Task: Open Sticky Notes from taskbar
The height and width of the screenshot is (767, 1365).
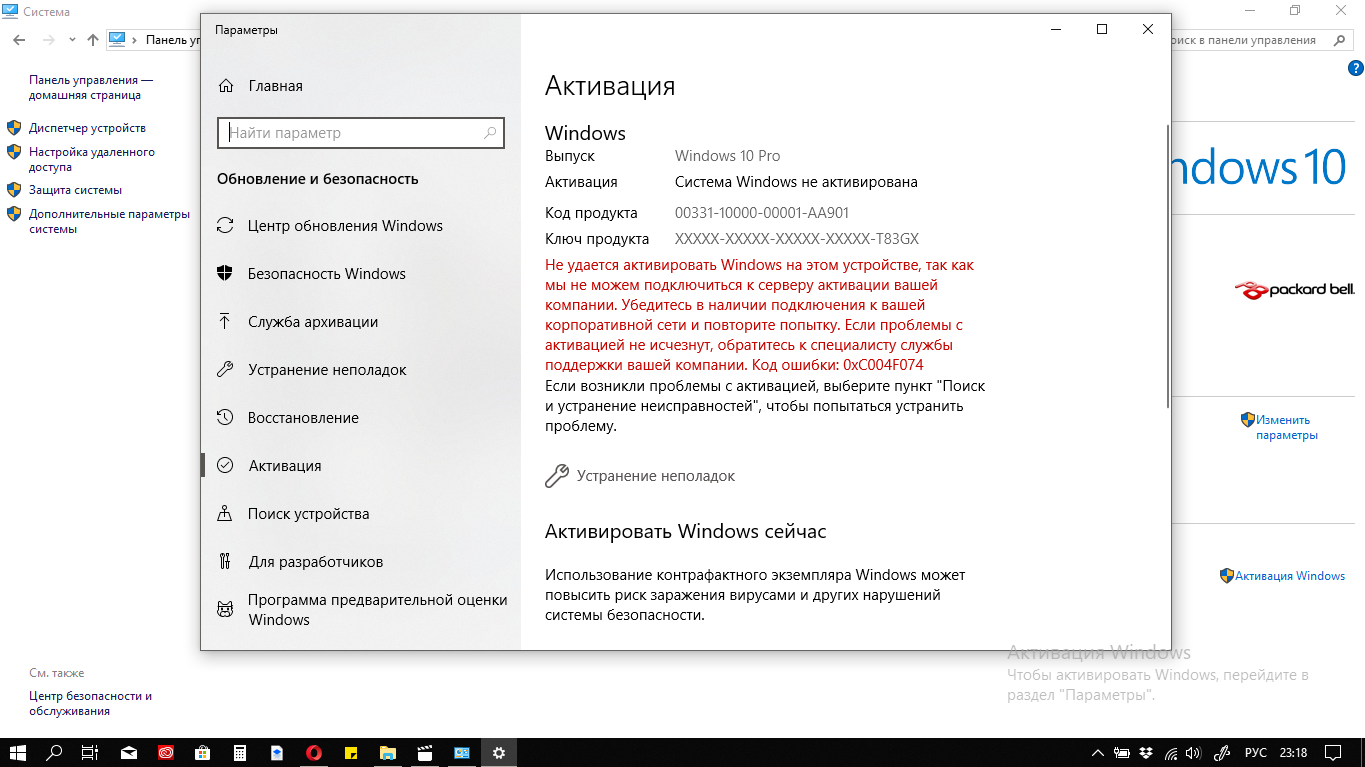Action: (351, 752)
